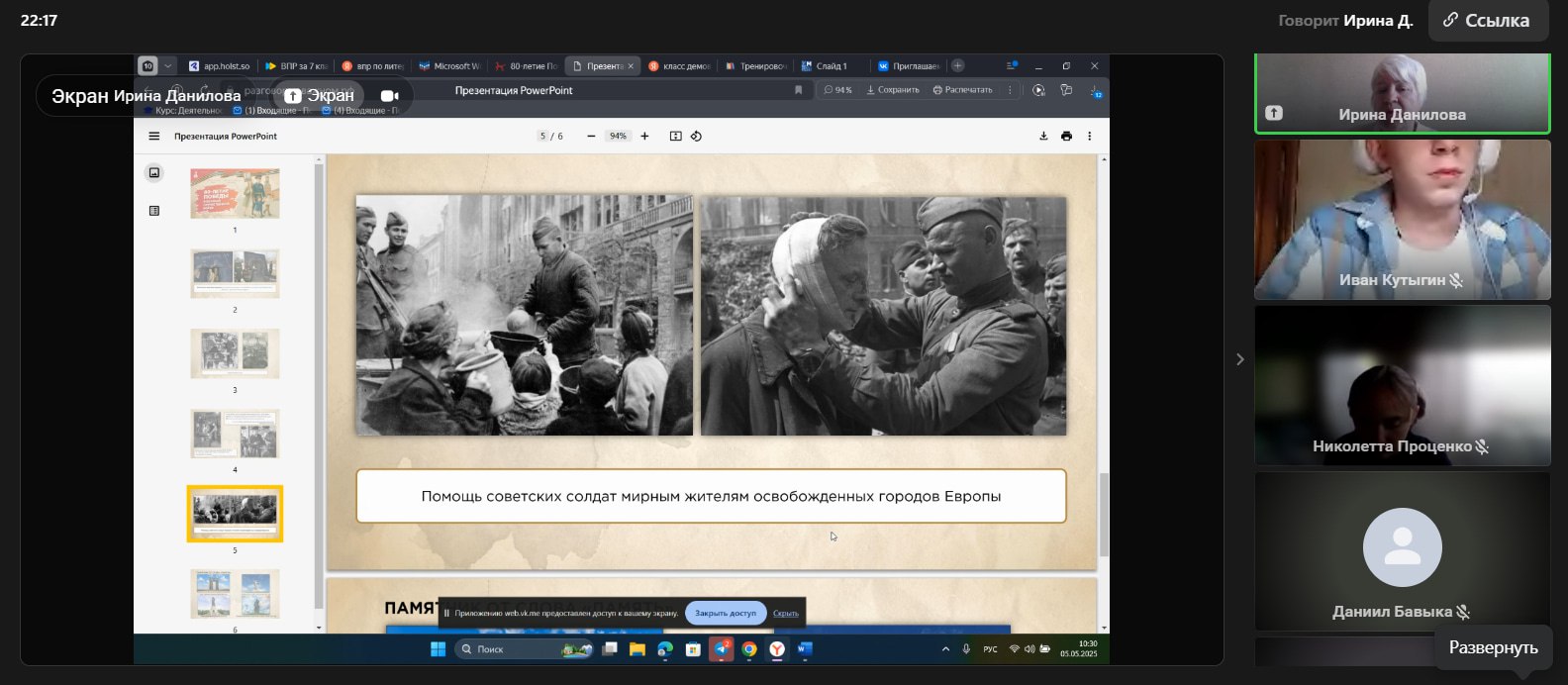The image size is (1568, 685).
Task: Click the page number field 5
Action: [x=542, y=137]
